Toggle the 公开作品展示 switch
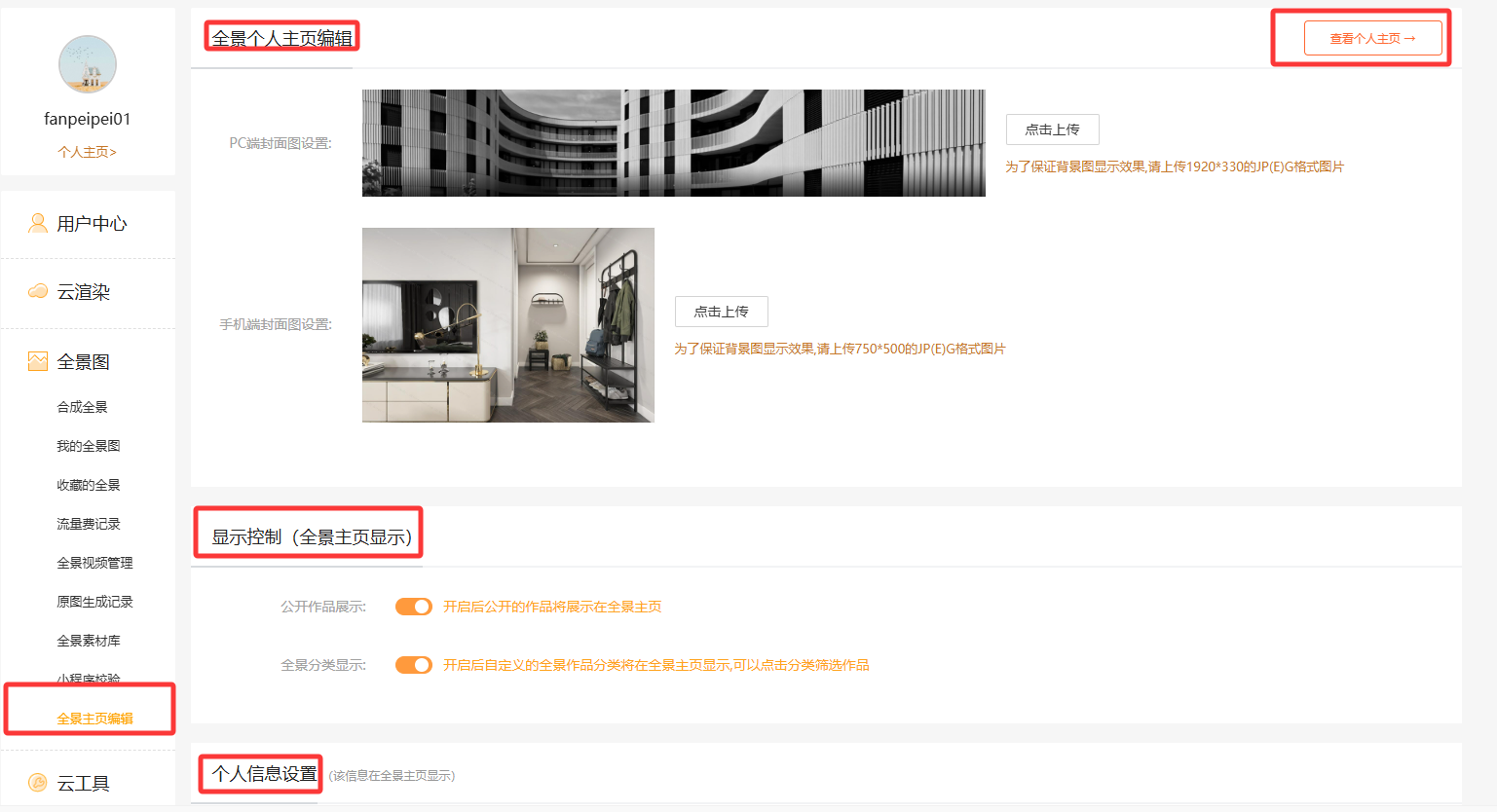The height and width of the screenshot is (812, 1497). point(414,607)
